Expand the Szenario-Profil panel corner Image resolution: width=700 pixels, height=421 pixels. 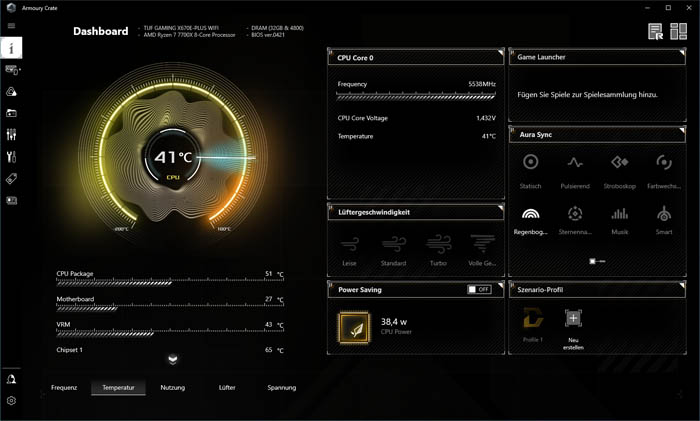(682, 285)
